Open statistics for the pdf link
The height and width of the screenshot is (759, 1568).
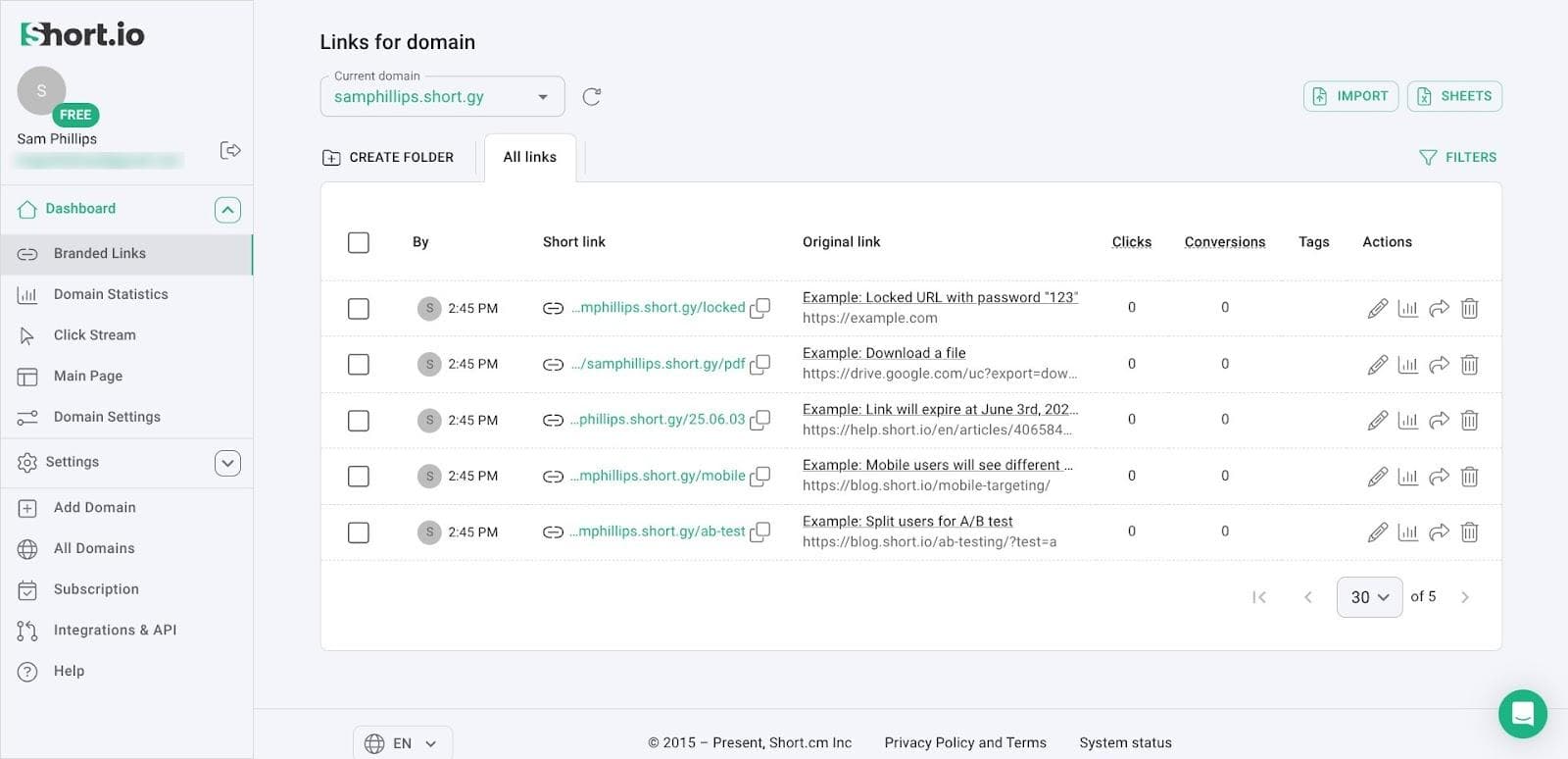pyautogui.click(x=1407, y=365)
